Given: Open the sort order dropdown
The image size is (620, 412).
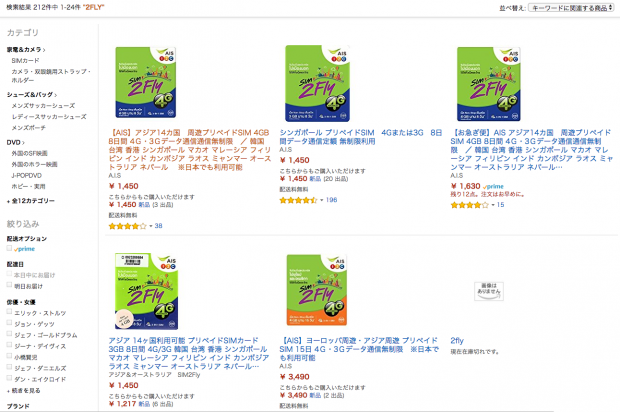Looking at the screenshot, I should tap(571, 8).
